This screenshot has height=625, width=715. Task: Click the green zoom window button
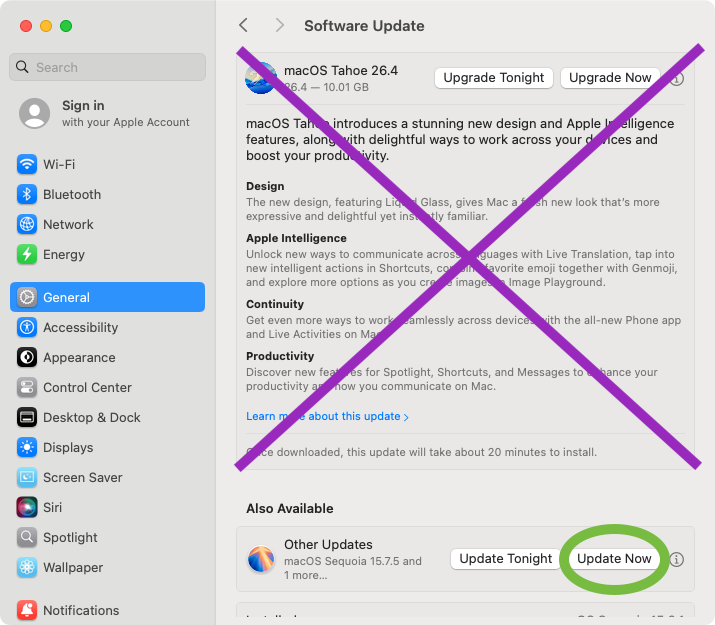pyautogui.click(x=66, y=26)
